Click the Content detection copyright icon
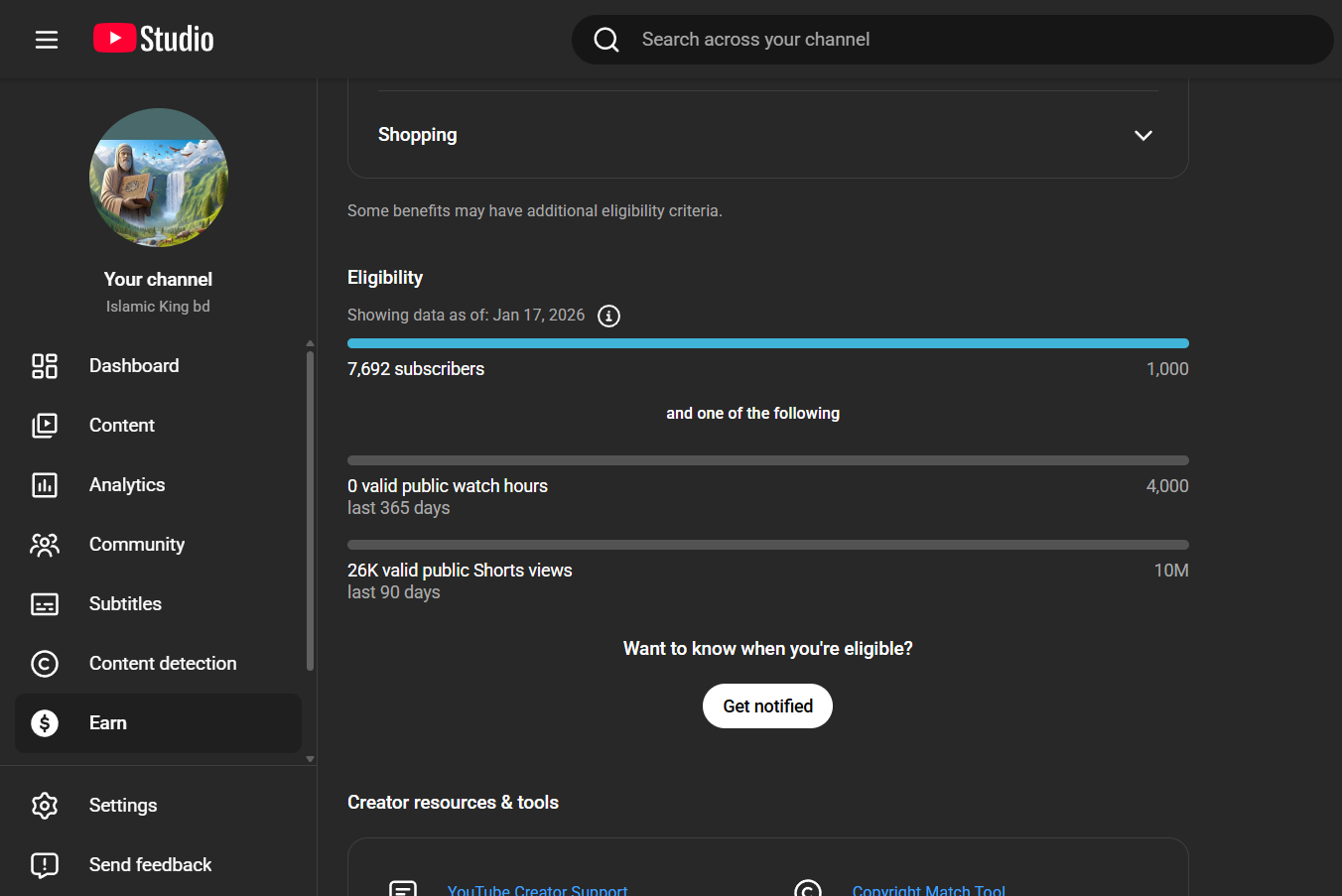 pyautogui.click(x=45, y=664)
